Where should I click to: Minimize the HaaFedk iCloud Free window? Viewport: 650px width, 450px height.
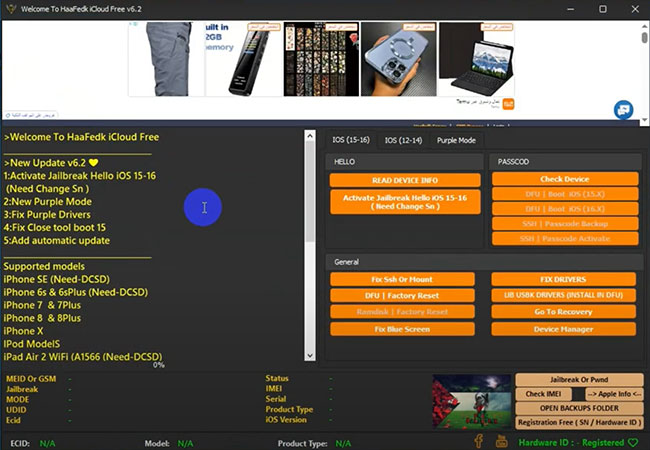571,9
